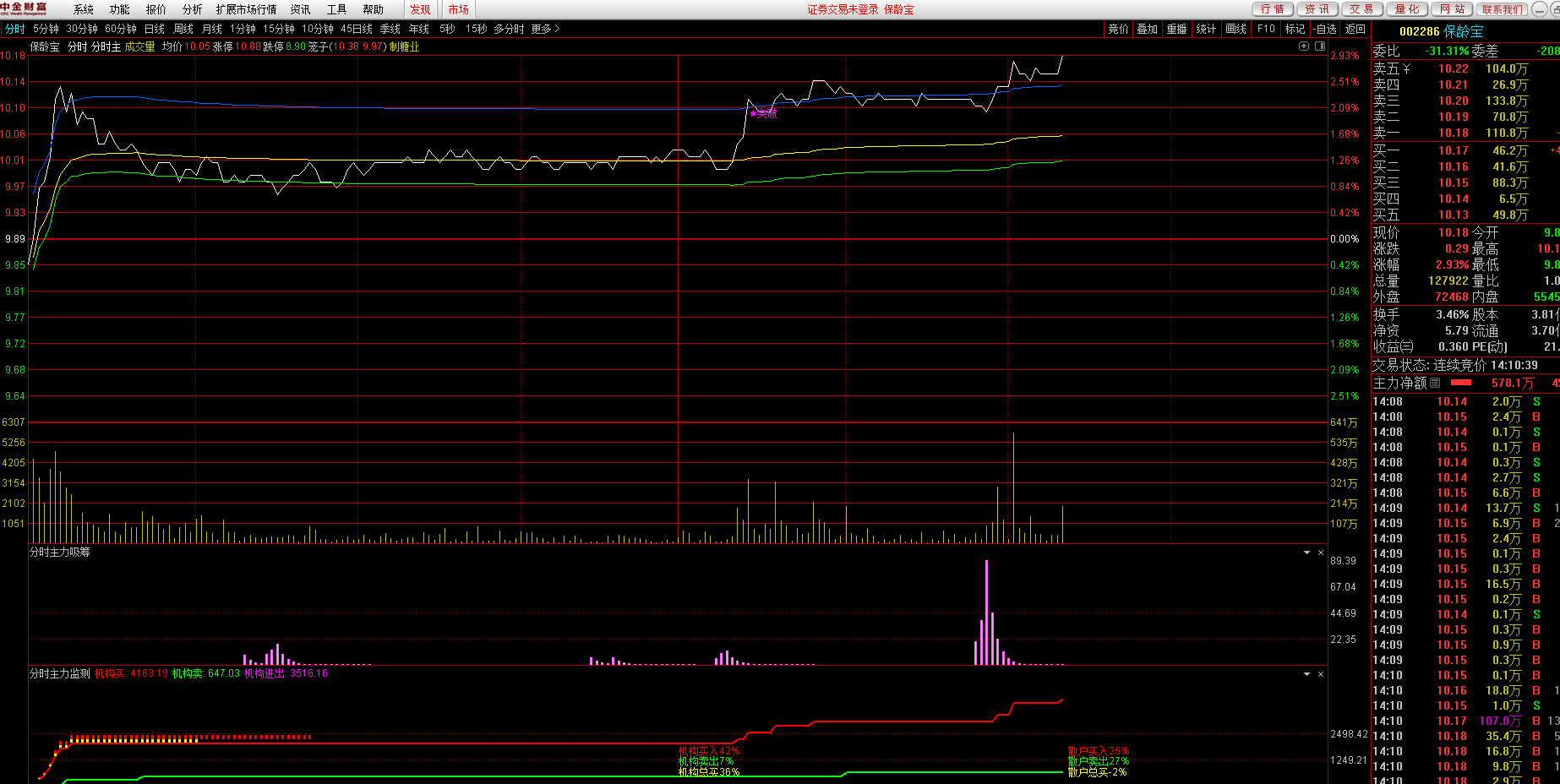Click the 证券交易未登录 login status link

843,10
